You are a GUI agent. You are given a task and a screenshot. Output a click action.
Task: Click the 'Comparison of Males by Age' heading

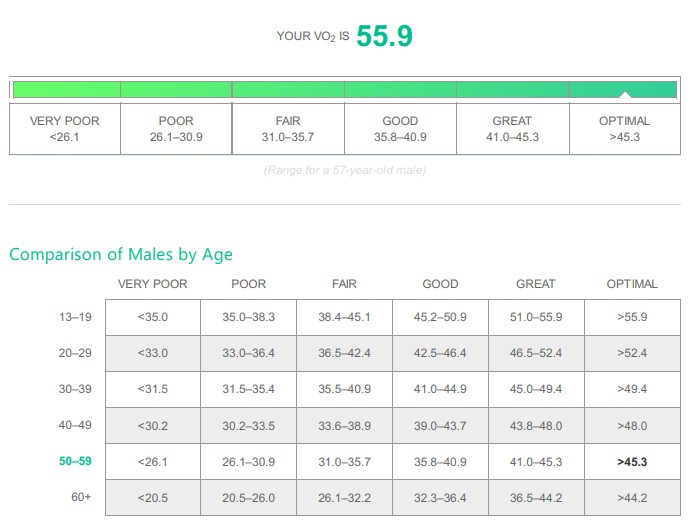coord(121,254)
